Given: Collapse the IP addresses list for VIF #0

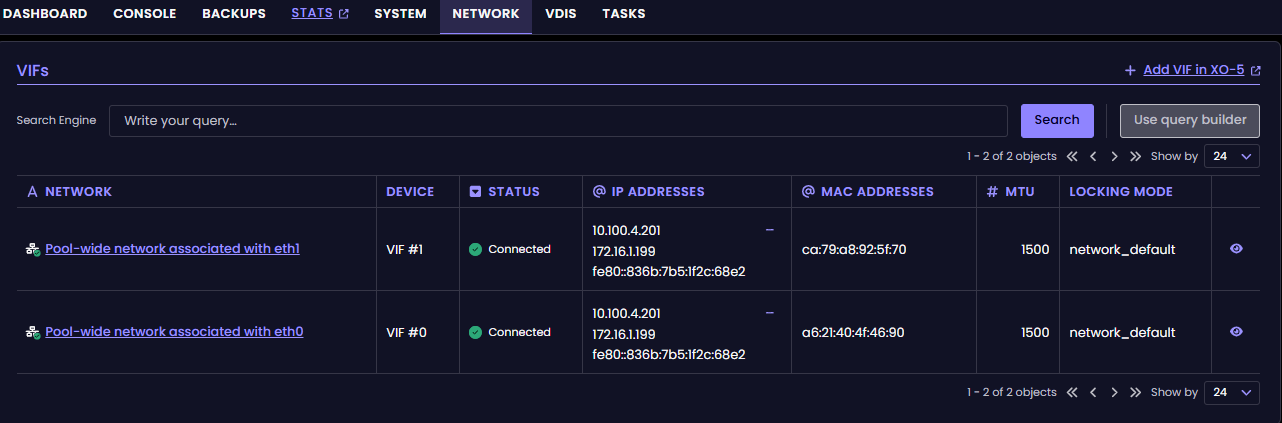Looking at the screenshot, I should pos(769,313).
